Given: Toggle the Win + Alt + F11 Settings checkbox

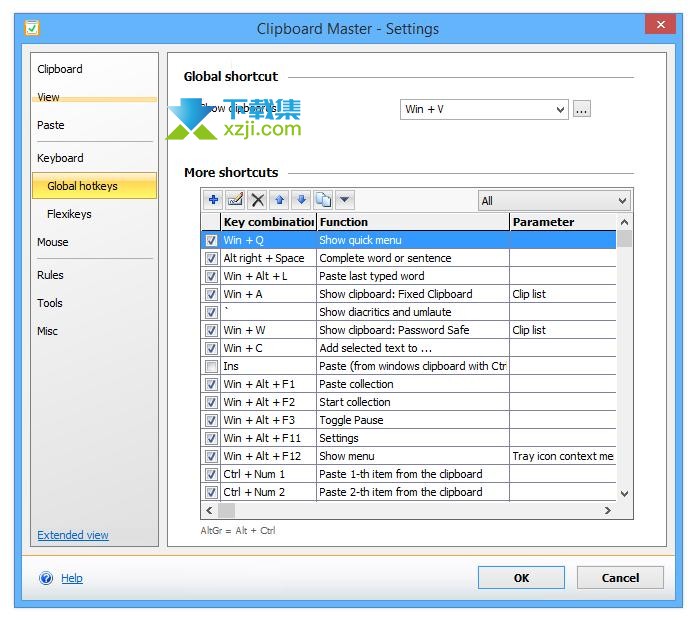Looking at the screenshot, I should [211, 439].
